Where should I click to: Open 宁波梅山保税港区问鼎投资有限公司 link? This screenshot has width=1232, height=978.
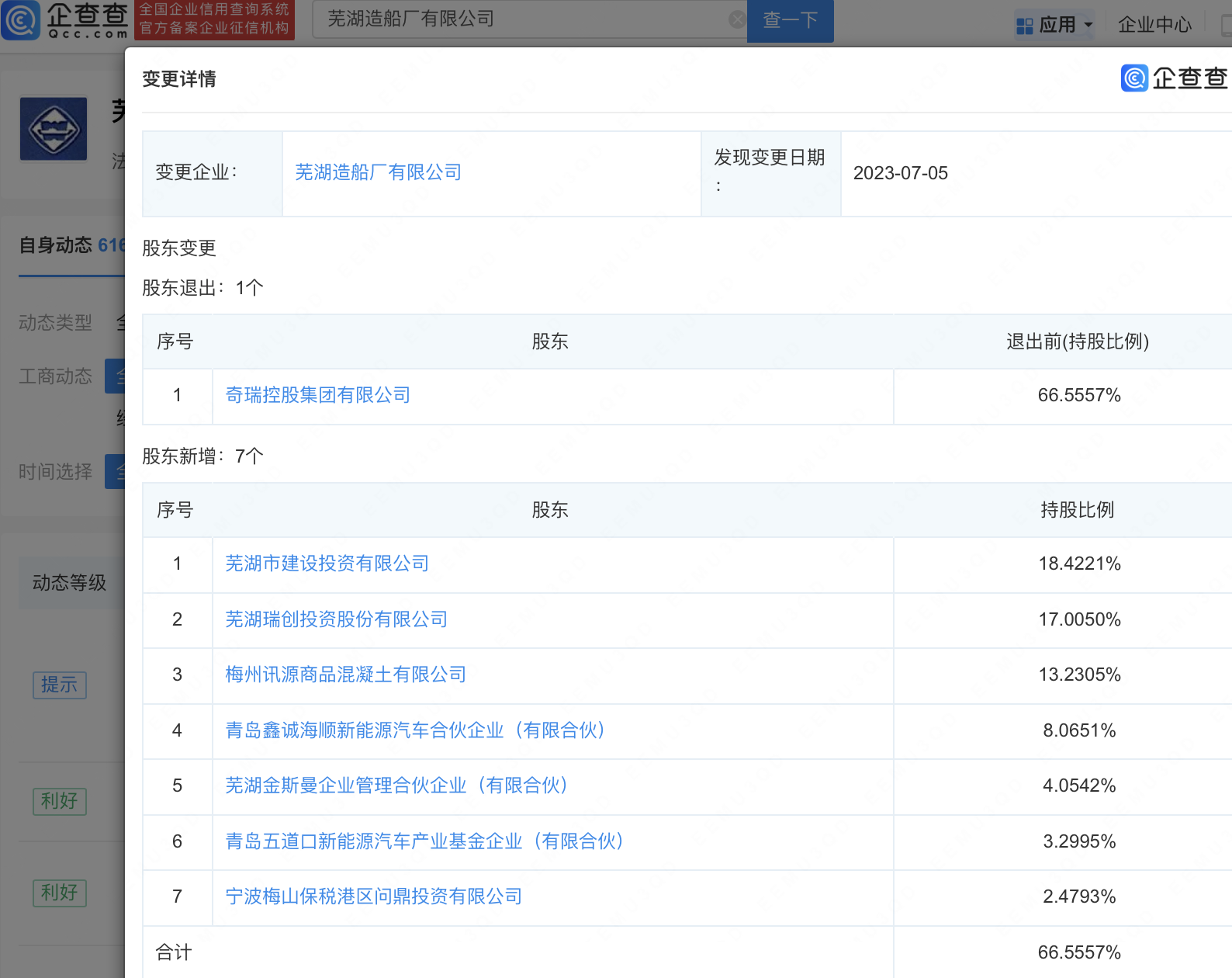373,896
